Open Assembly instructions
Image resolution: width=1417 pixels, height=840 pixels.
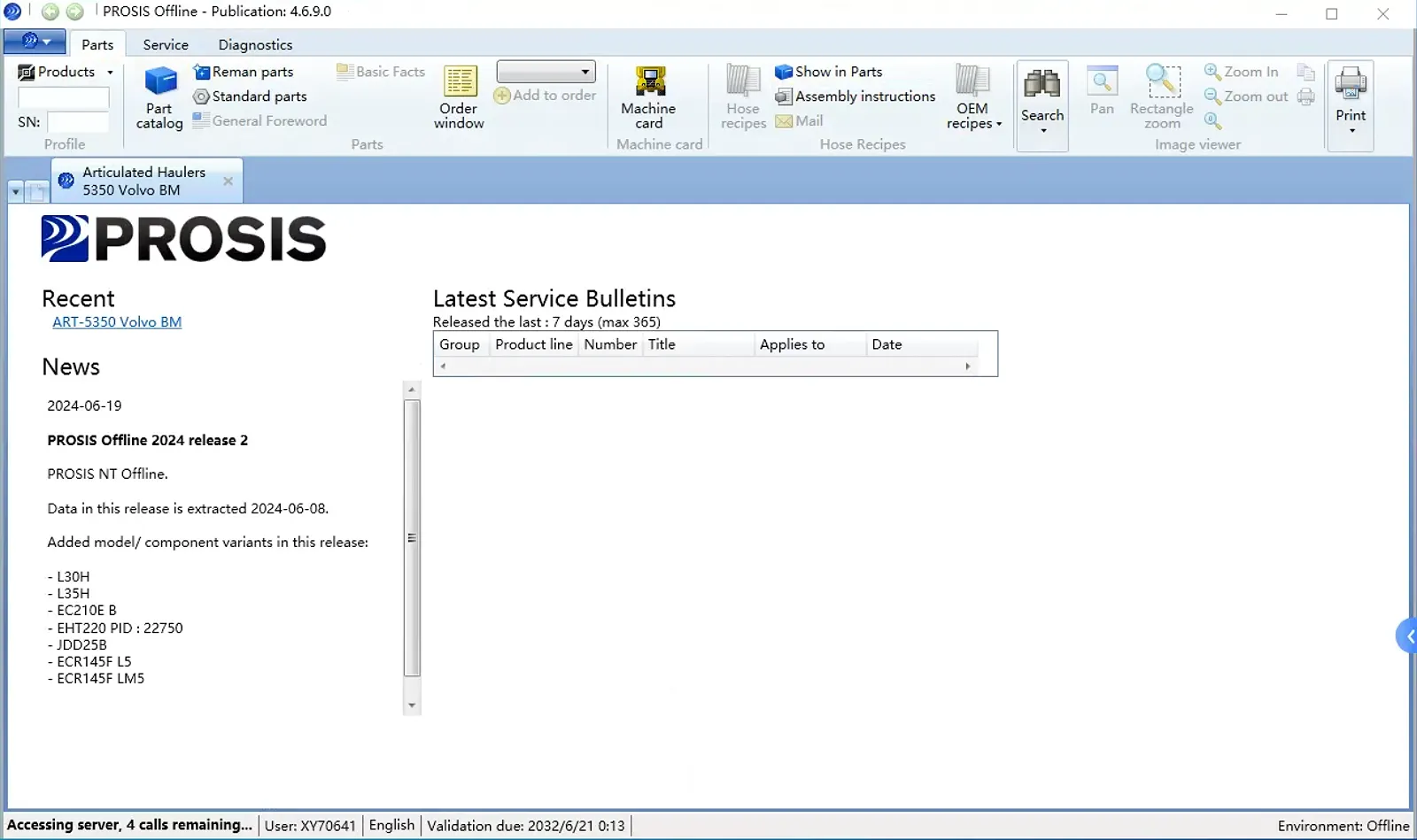856,96
